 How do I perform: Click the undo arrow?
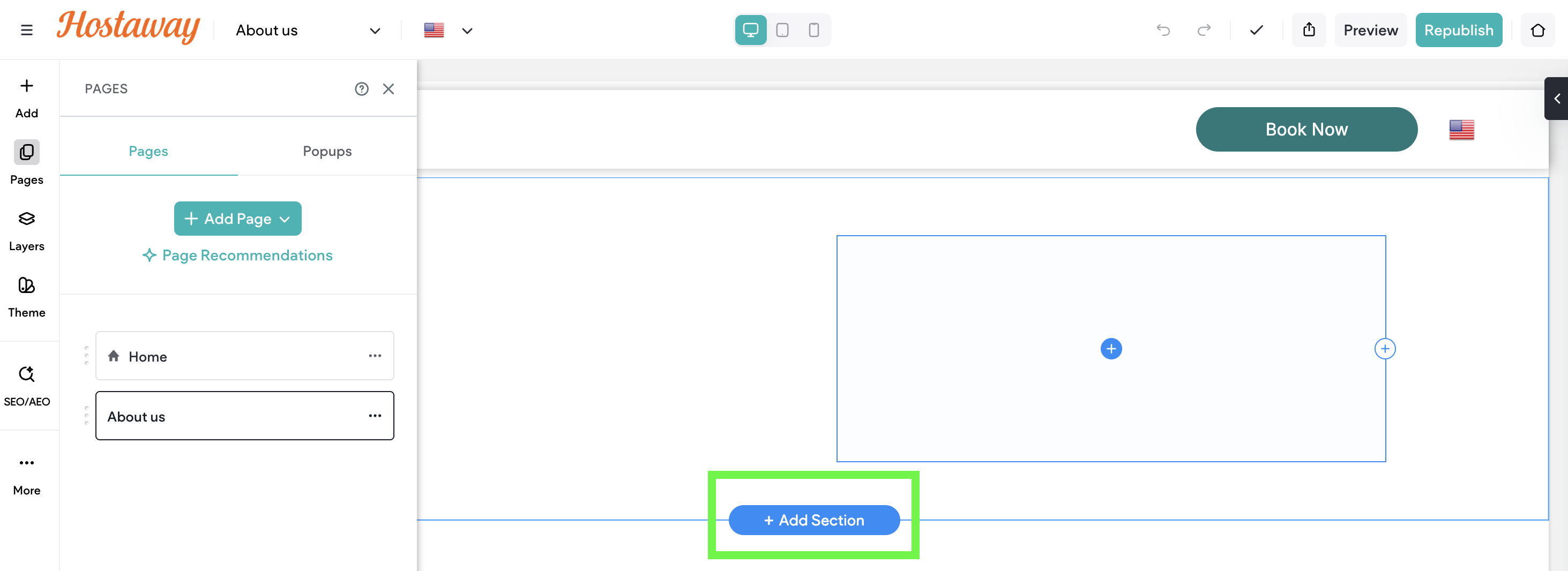click(1163, 30)
